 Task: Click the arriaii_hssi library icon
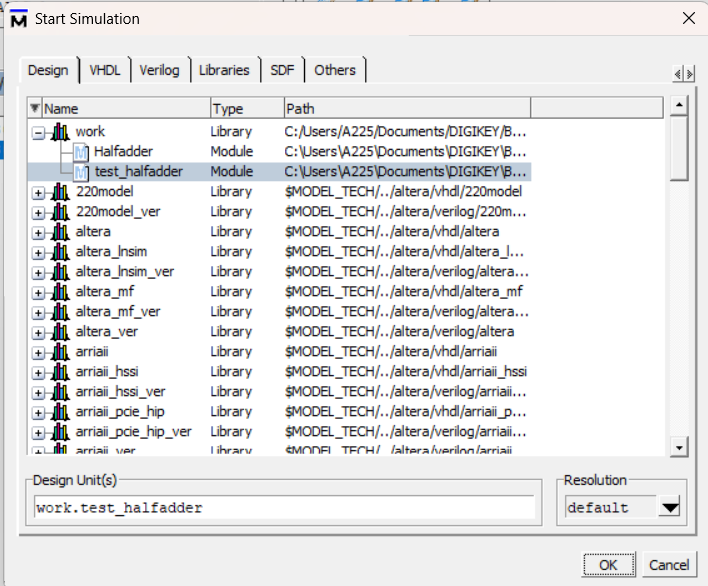tap(61, 372)
